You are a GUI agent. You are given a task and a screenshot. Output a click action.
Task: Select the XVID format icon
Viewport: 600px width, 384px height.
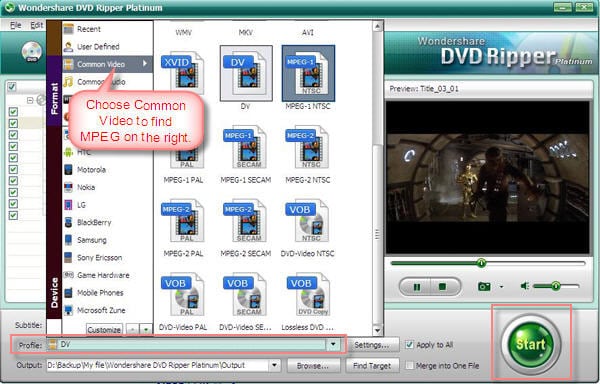pyautogui.click(x=183, y=73)
